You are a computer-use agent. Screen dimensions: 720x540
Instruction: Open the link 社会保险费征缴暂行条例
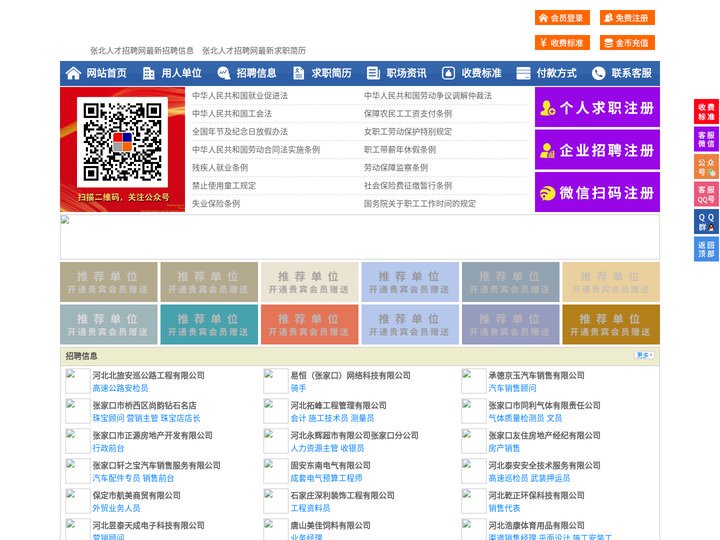click(408, 186)
